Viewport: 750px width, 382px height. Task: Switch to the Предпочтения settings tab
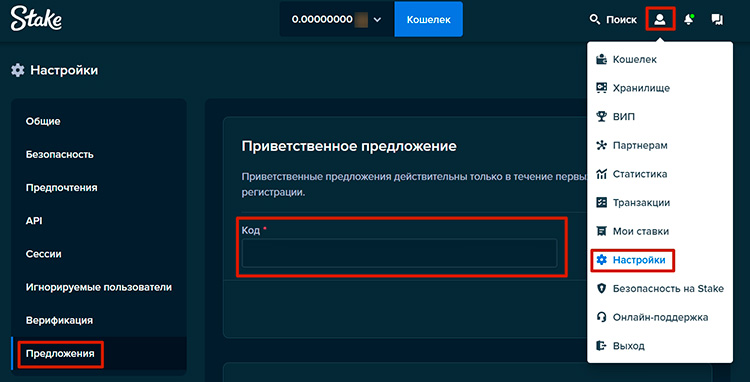pos(99,188)
